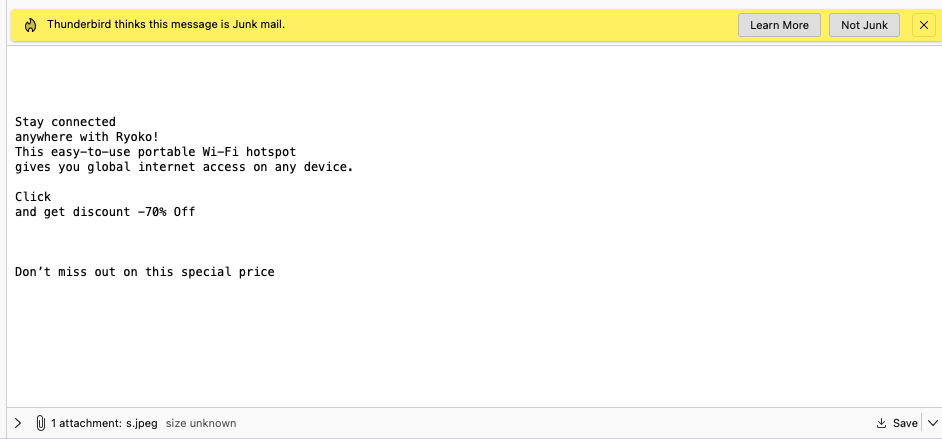Viewport: 942px width, 439px height.
Task: Mark message as Not Junk
Action: (864, 25)
